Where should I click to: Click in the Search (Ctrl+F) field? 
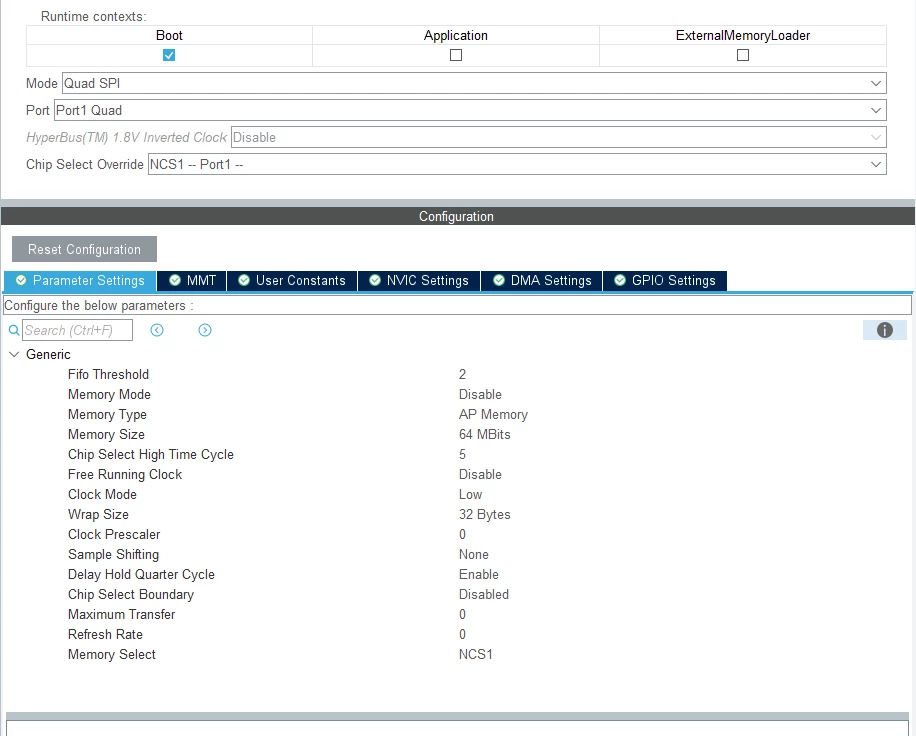77,330
